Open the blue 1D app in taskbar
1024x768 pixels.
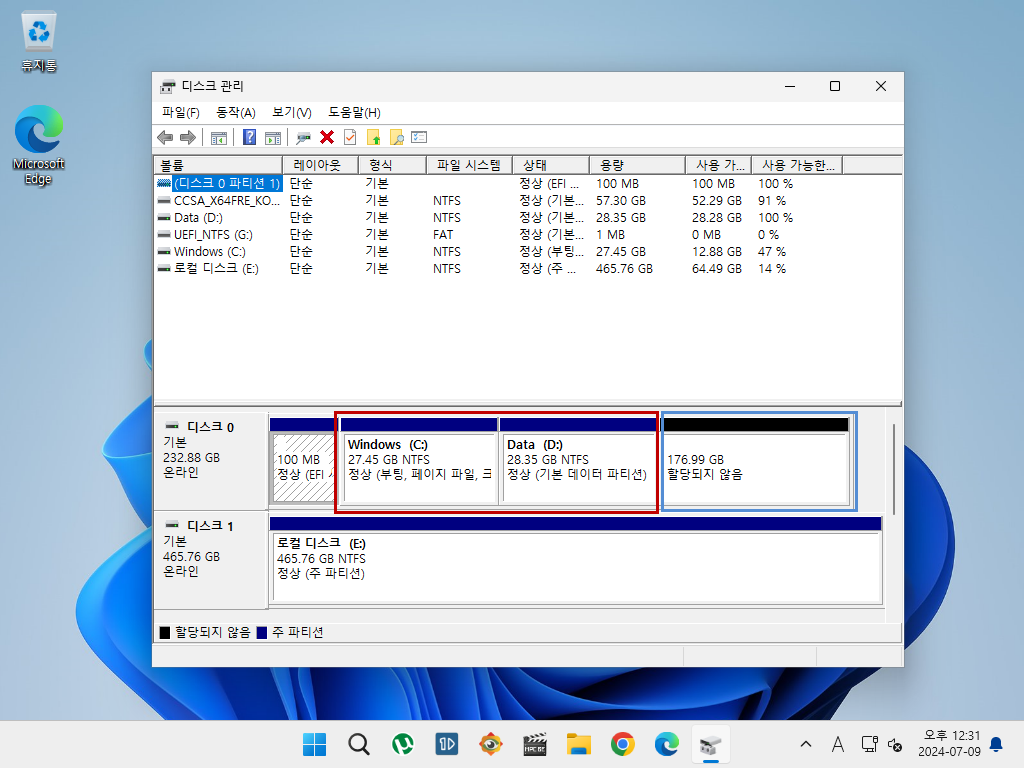pos(447,744)
